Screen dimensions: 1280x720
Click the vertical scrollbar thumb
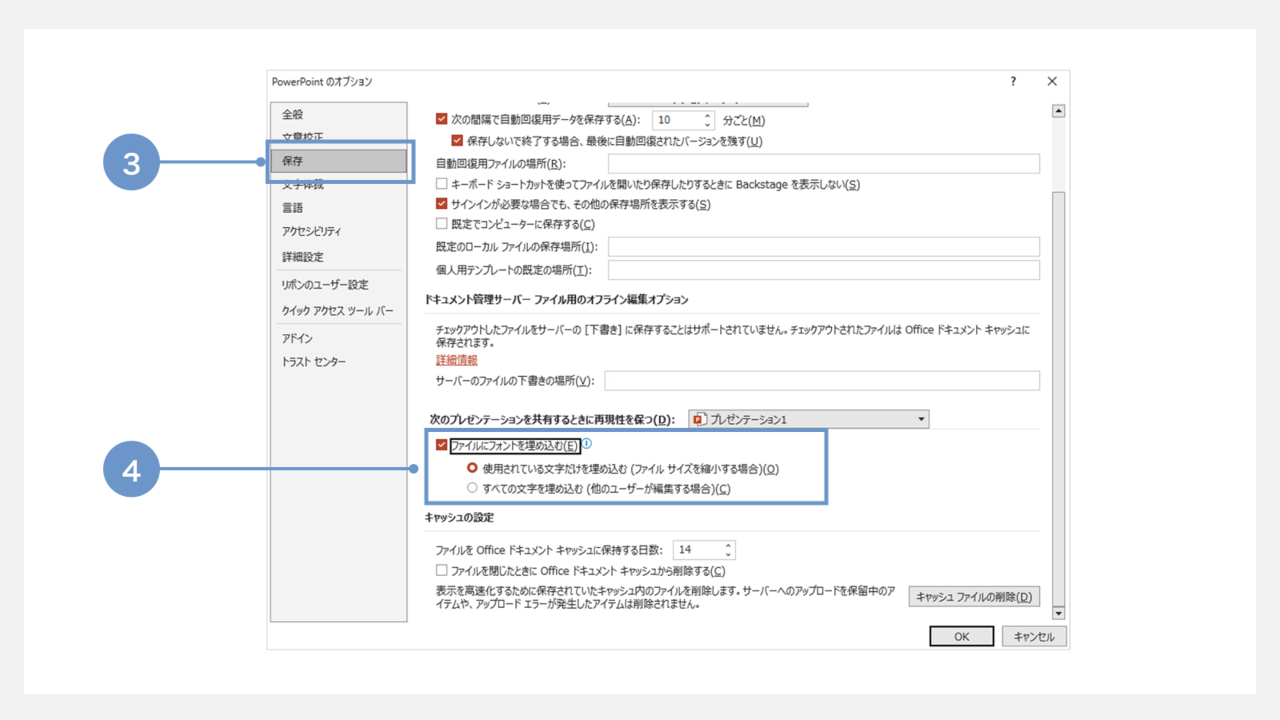click(x=1059, y=398)
